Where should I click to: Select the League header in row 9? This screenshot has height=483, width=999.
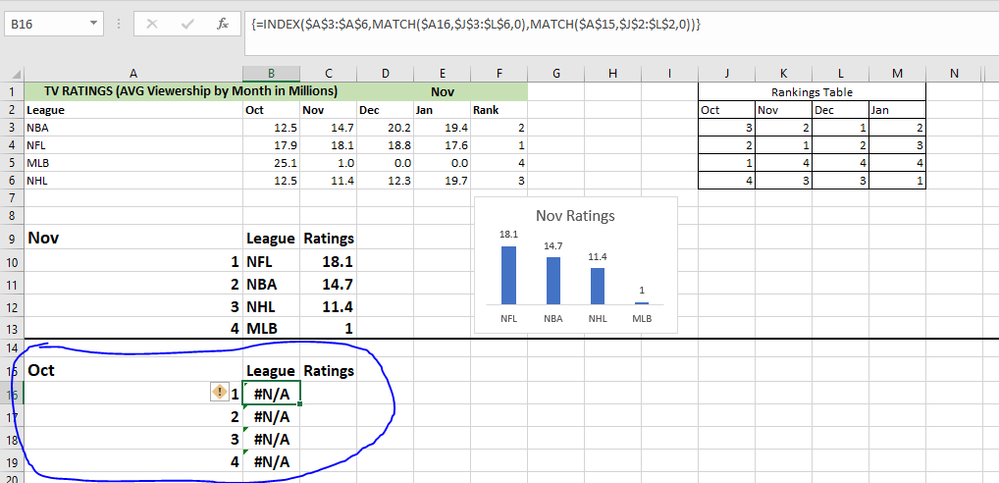coord(271,238)
